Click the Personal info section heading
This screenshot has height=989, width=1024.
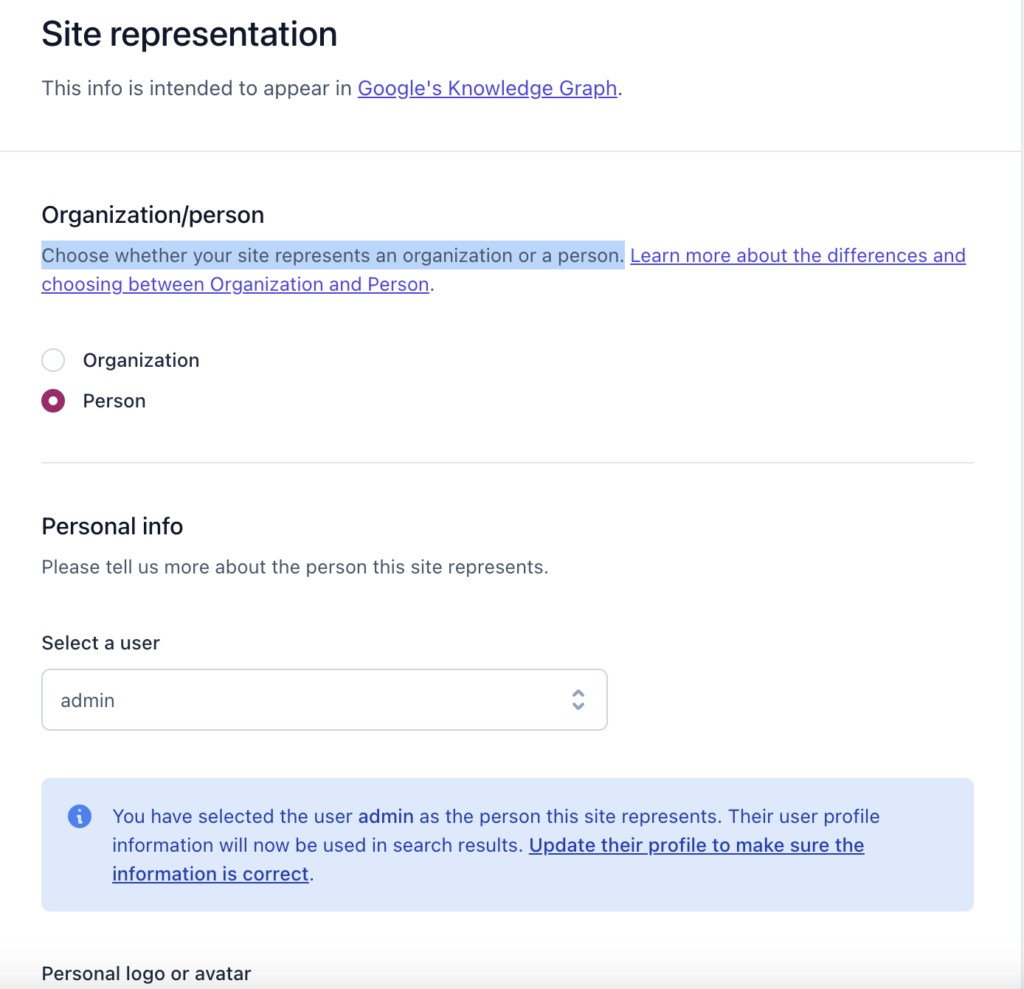tap(112, 526)
